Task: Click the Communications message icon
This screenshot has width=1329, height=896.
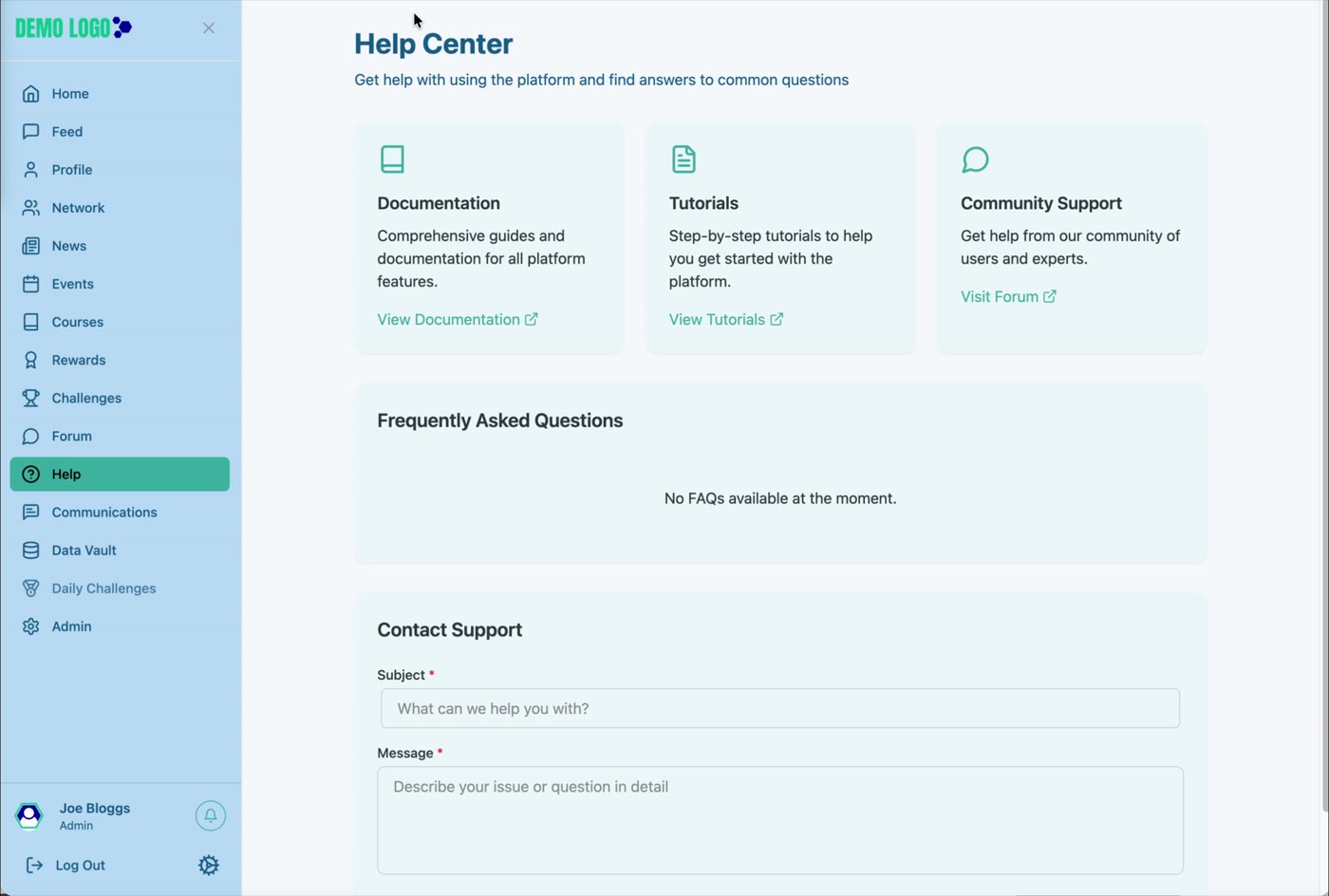Action: point(31,513)
